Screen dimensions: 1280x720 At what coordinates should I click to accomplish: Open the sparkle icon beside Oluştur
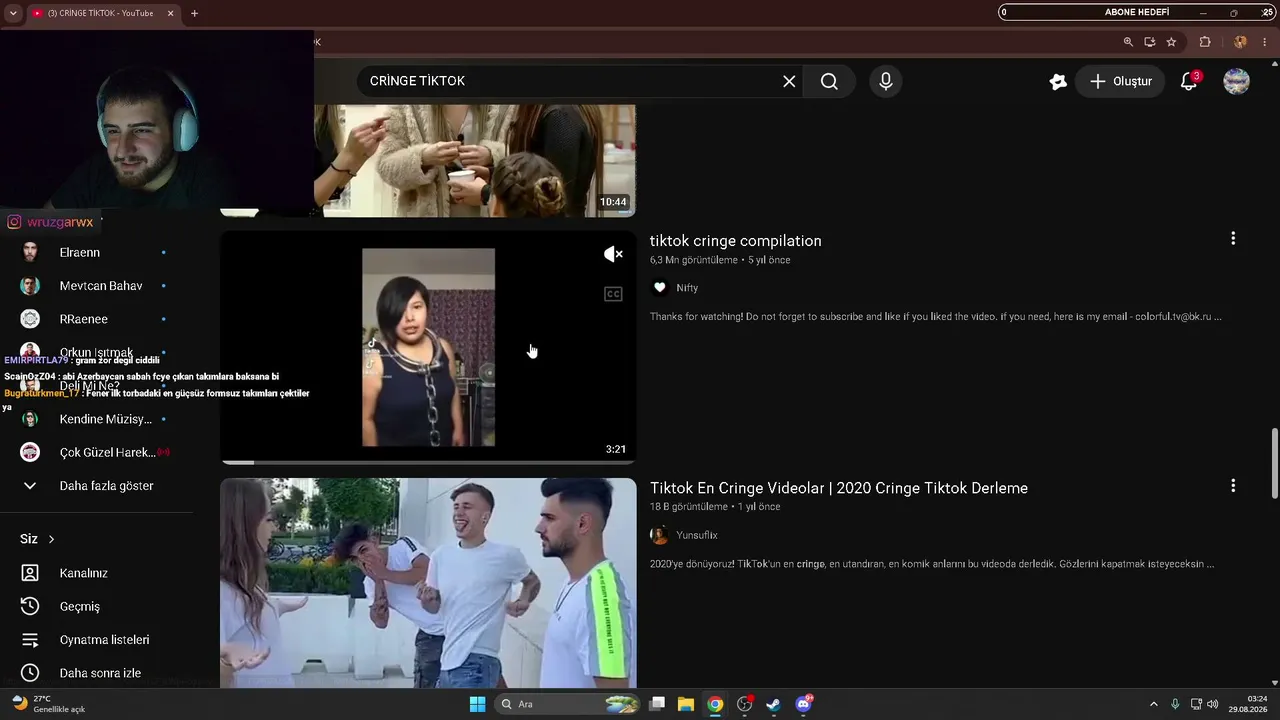coord(1058,81)
